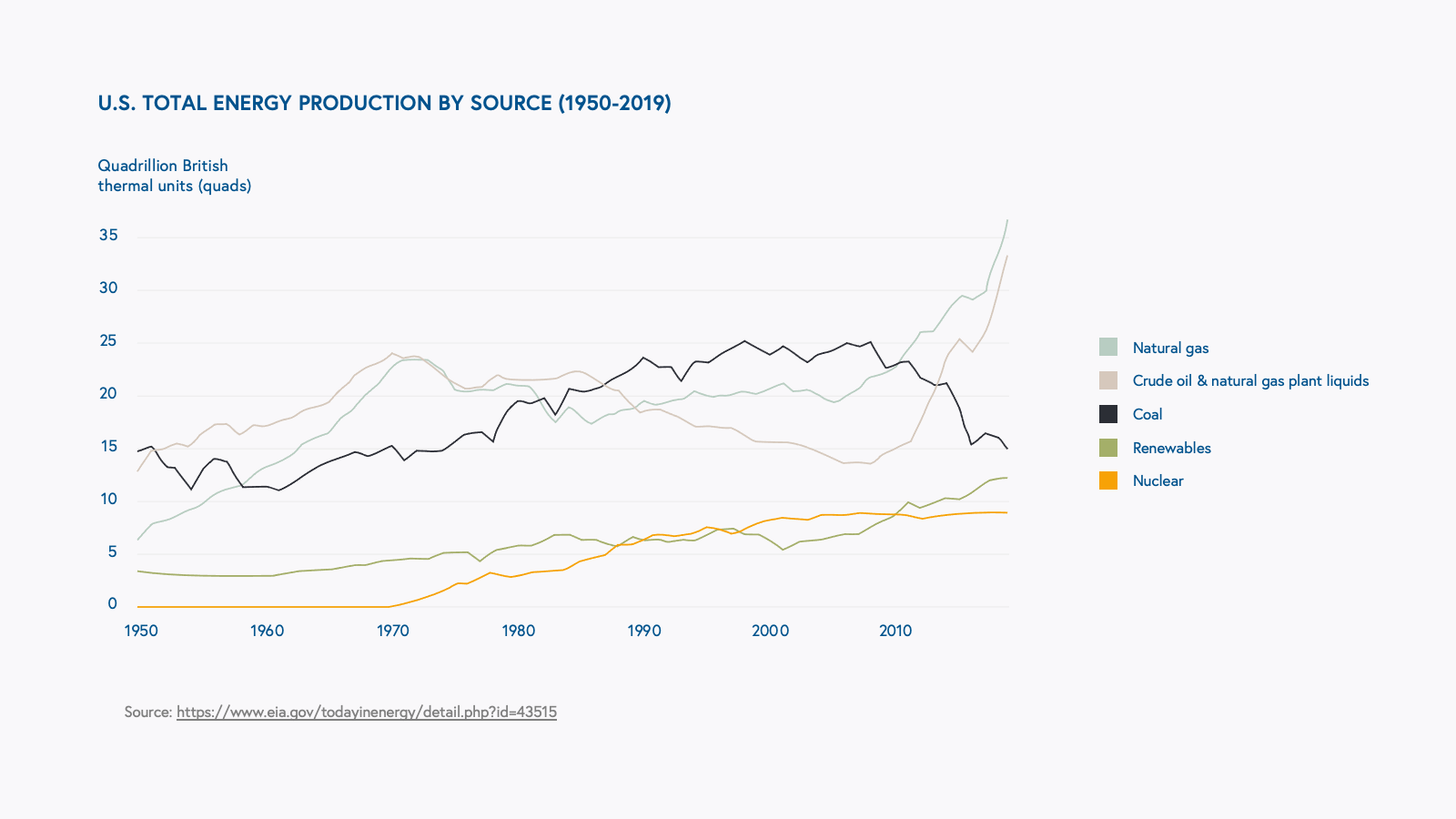Open the eia.gov source link
Image resolution: width=1456 pixels, height=819 pixels.
pos(366,712)
